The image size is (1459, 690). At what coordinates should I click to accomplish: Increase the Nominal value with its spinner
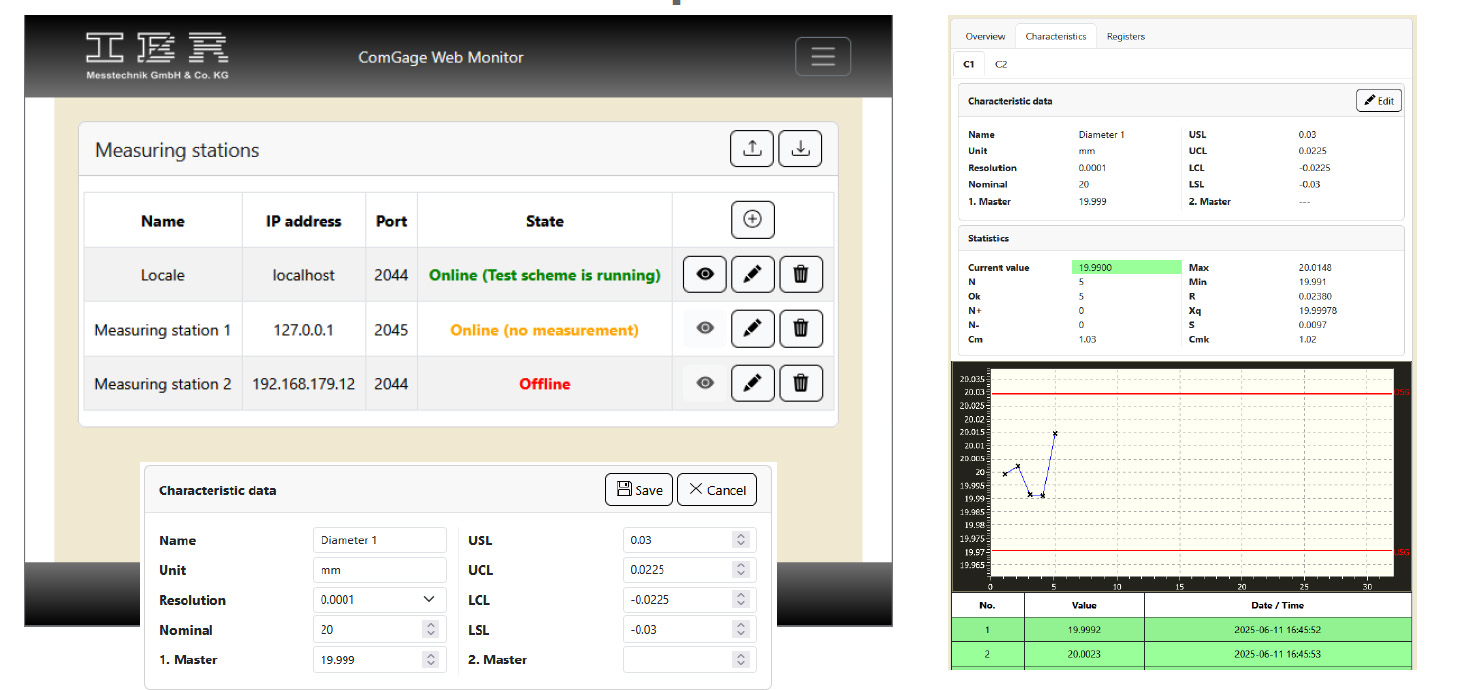431,625
